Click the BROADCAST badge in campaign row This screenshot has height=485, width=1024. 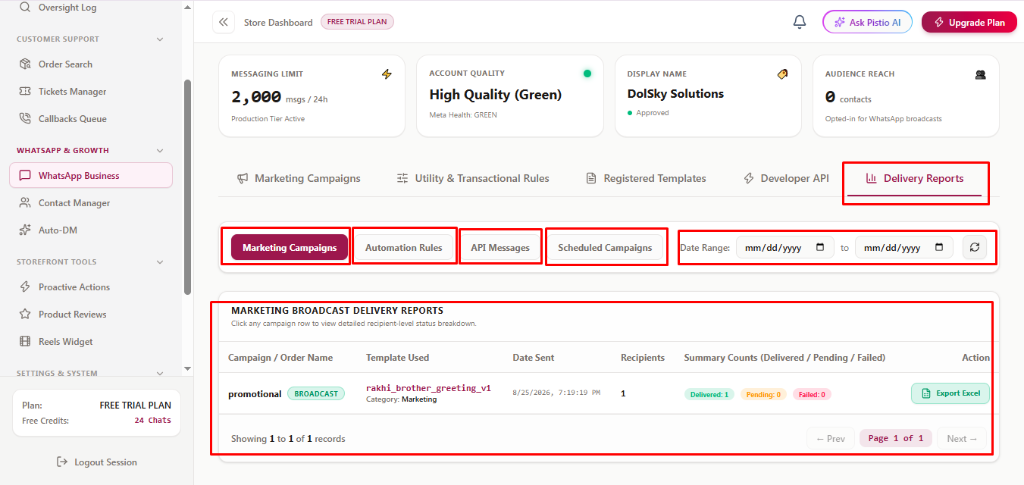(316, 394)
